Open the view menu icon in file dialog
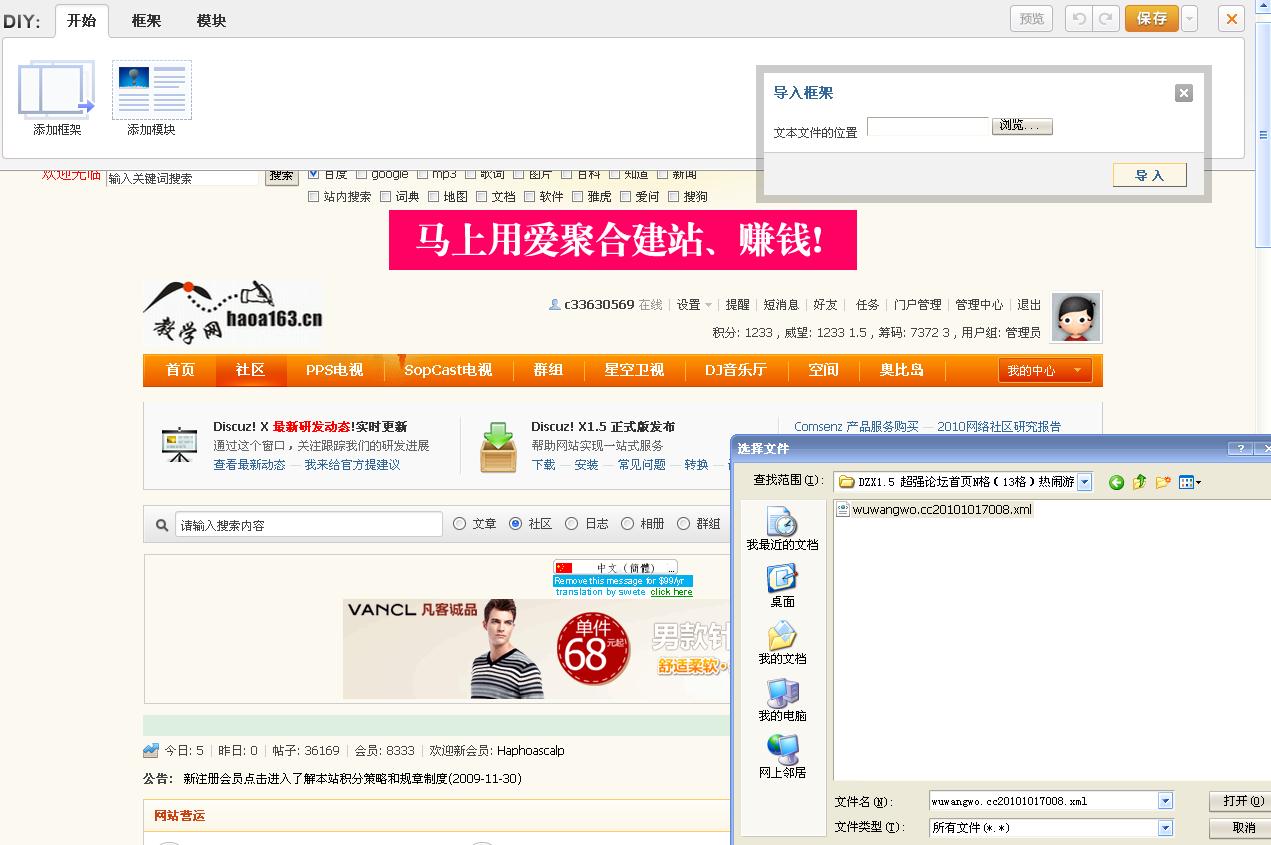Image resolution: width=1271 pixels, height=845 pixels. point(1190,482)
